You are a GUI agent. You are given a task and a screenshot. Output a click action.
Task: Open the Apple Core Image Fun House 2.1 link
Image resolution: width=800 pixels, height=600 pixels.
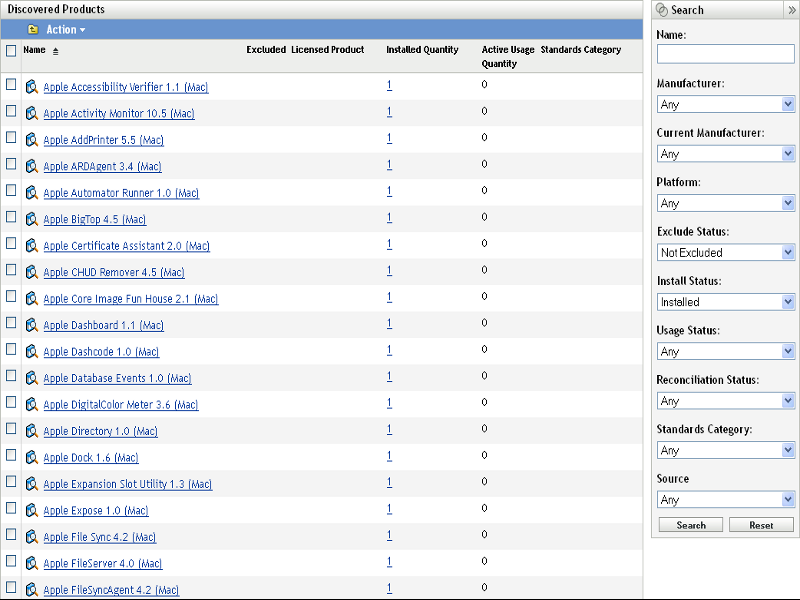click(131, 299)
